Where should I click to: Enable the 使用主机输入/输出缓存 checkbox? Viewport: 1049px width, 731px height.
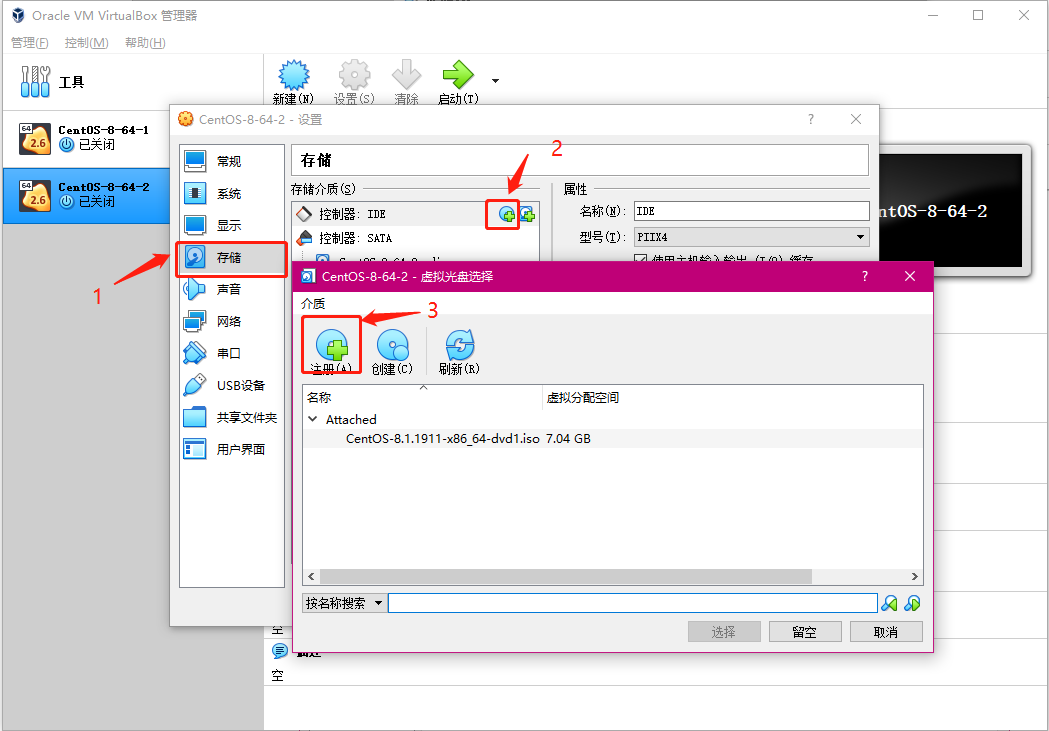638,256
